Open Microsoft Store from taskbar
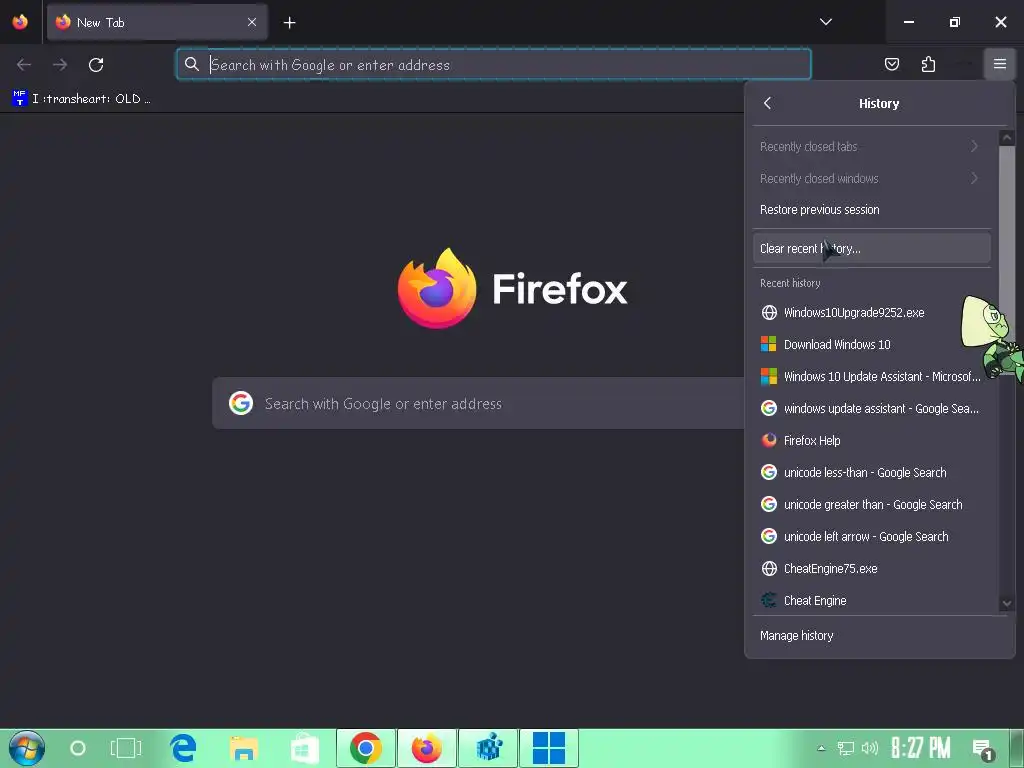This screenshot has width=1024, height=768. tap(304, 748)
